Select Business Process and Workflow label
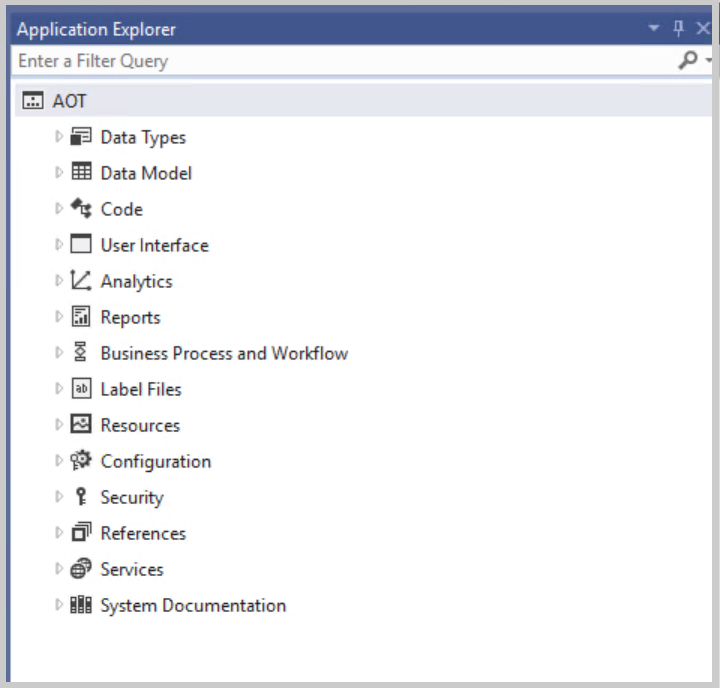The image size is (720, 688). pos(225,353)
